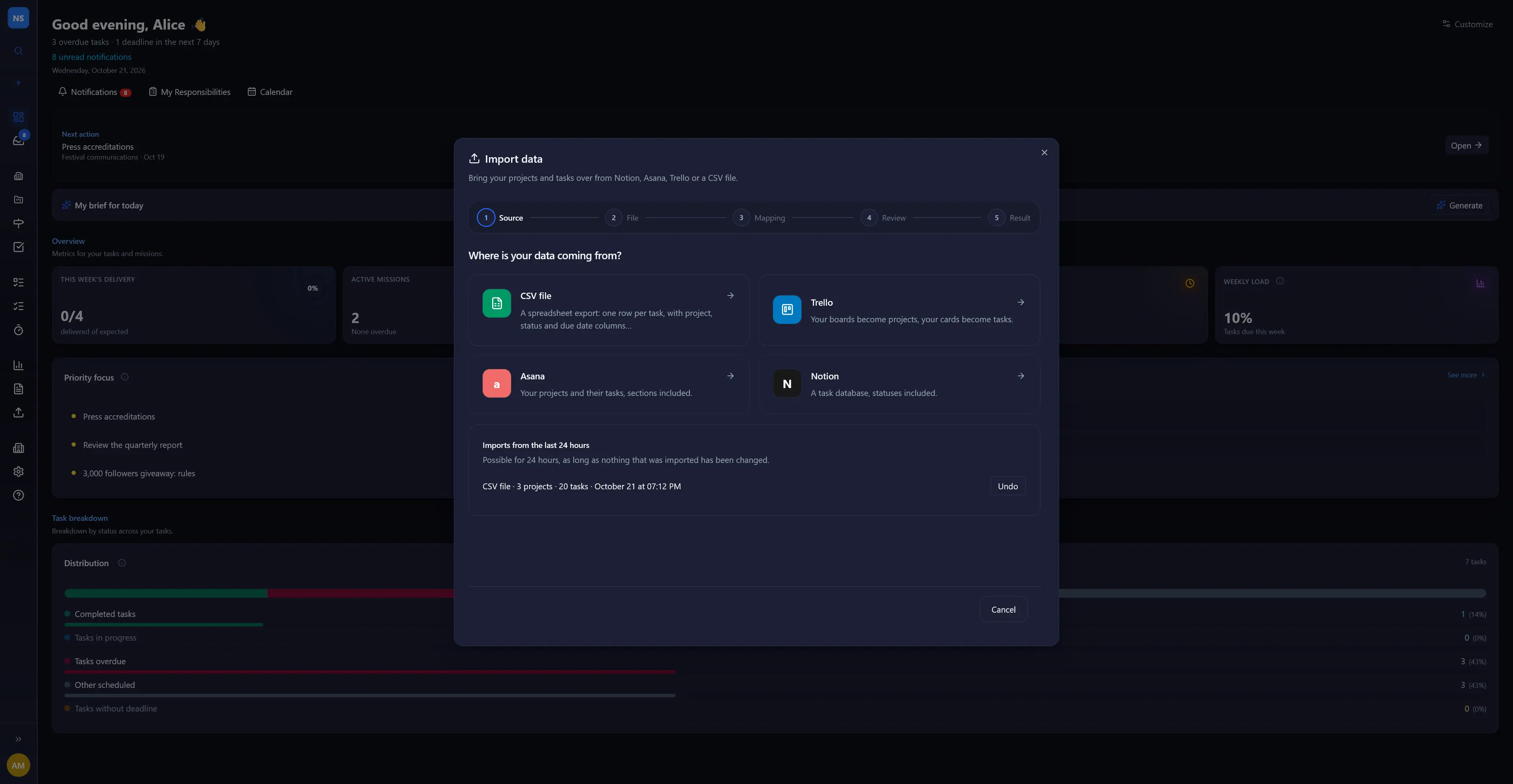Click the Open next action button

tap(1466, 146)
